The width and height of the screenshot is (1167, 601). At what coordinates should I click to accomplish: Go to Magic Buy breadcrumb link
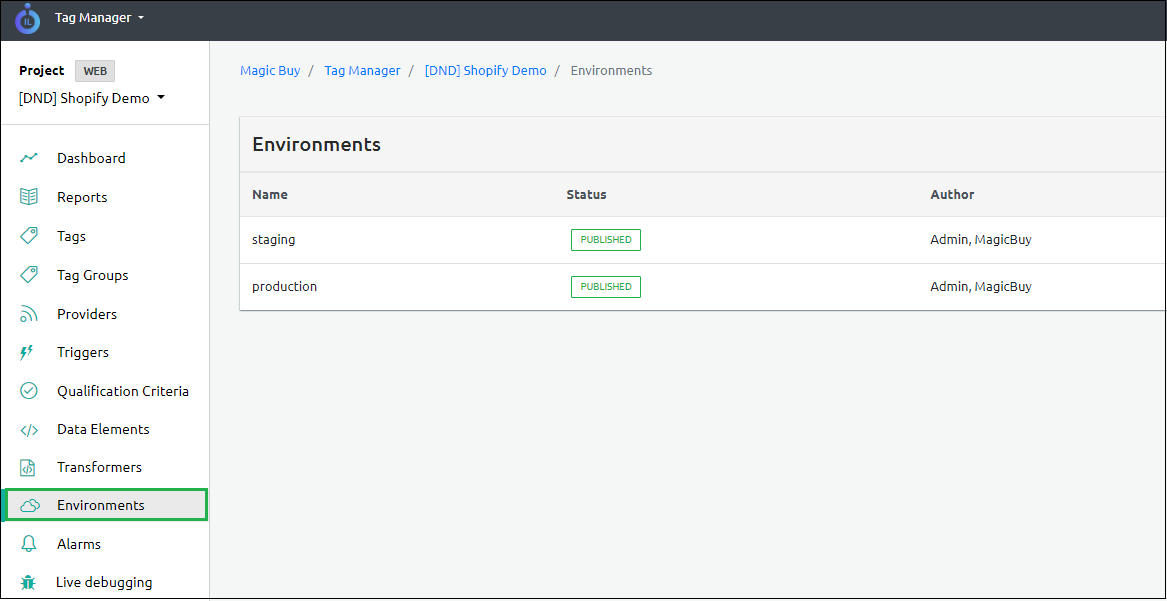270,71
